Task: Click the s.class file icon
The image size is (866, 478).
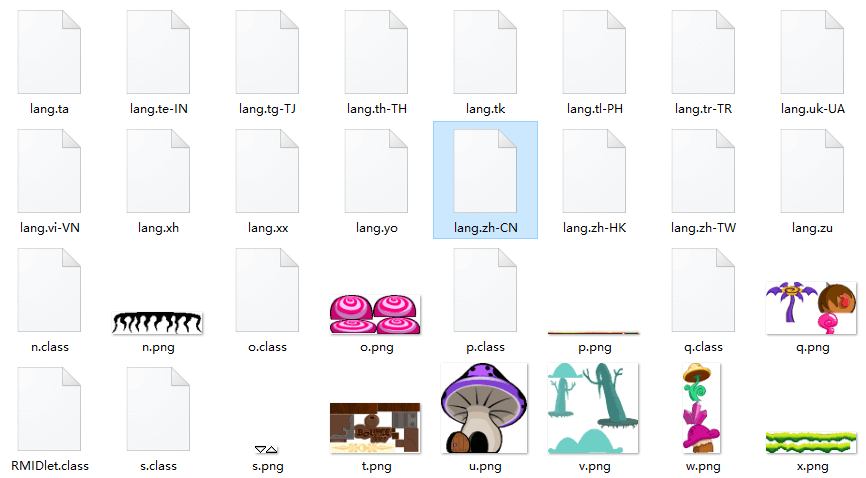Action: point(158,409)
